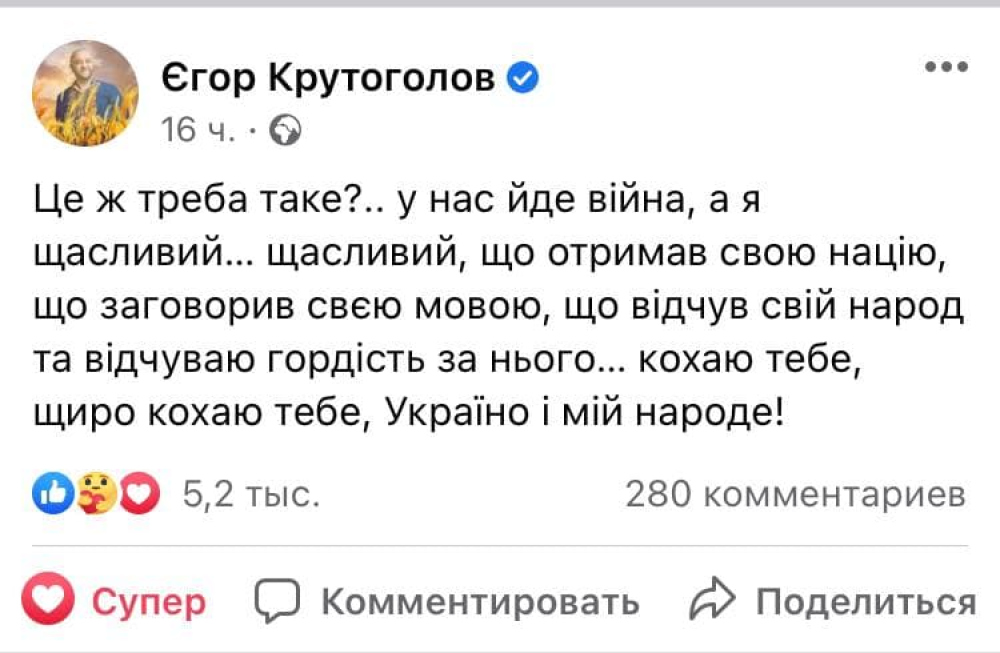The height and width of the screenshot is (653, 1000).
Task: Click the heart icon beside Супер
Action: click(x=49, y=601)
